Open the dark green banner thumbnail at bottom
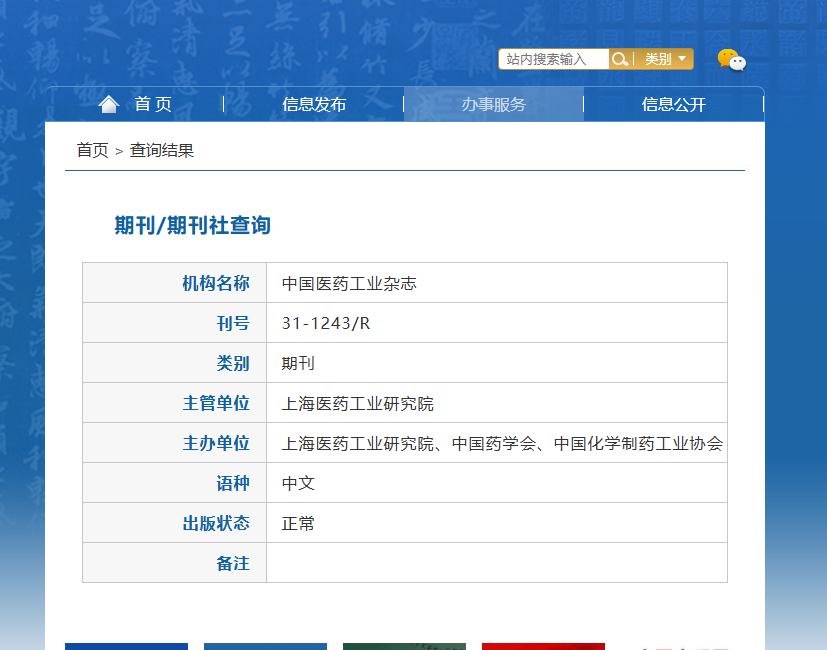Viewport: 827px width, 650px height. point(405,646)
